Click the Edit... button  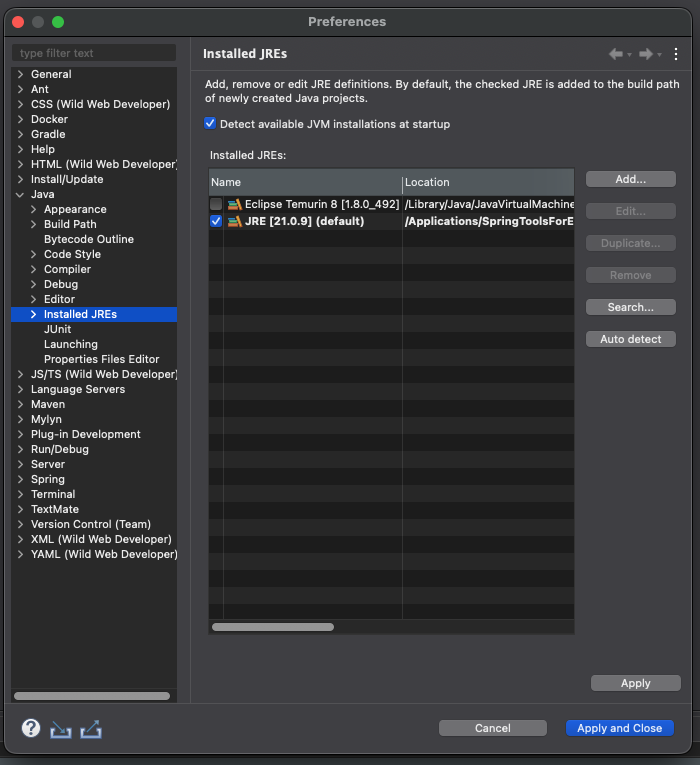point(631,211)
